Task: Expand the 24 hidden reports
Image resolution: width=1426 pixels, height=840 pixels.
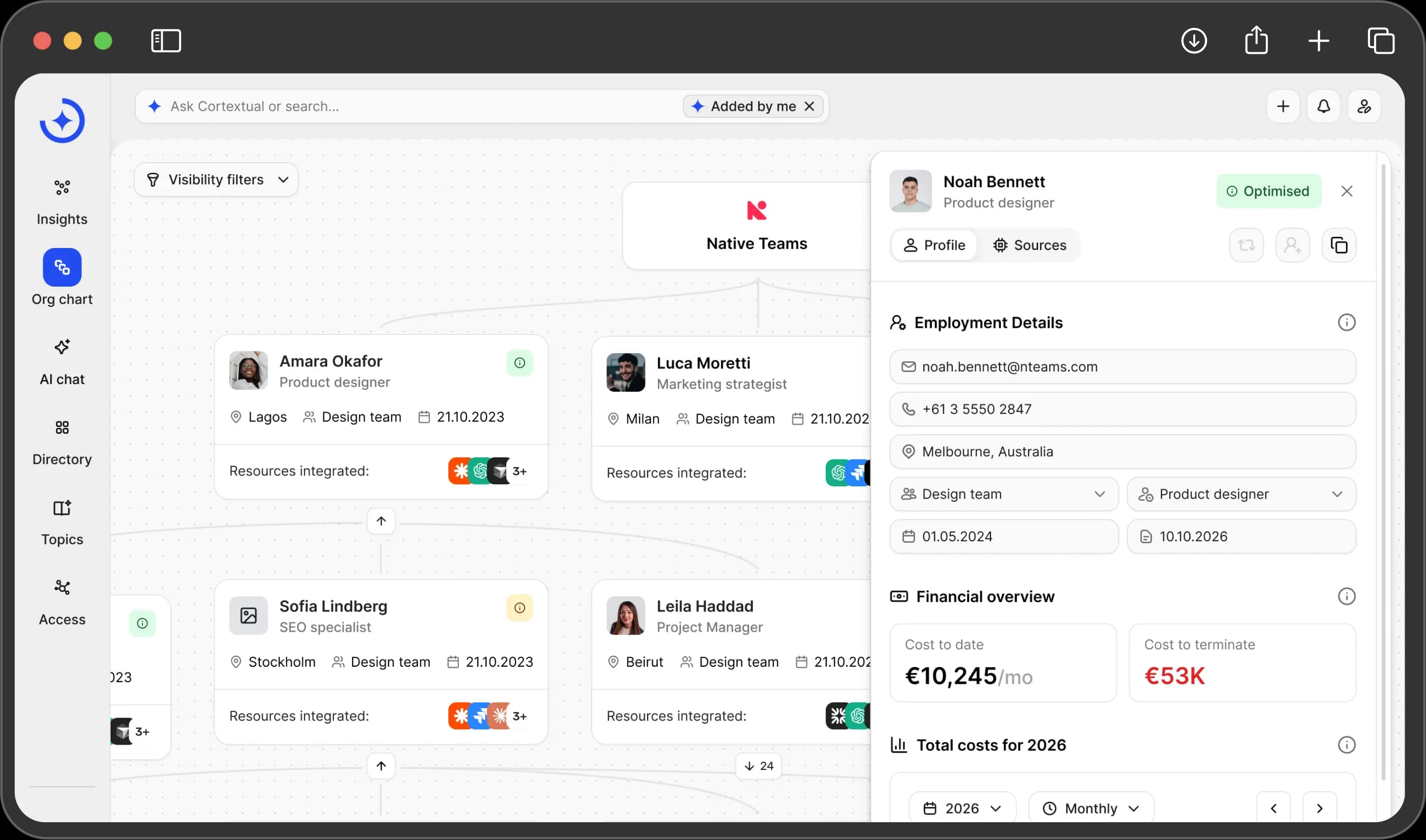Action: pos(758,766)
